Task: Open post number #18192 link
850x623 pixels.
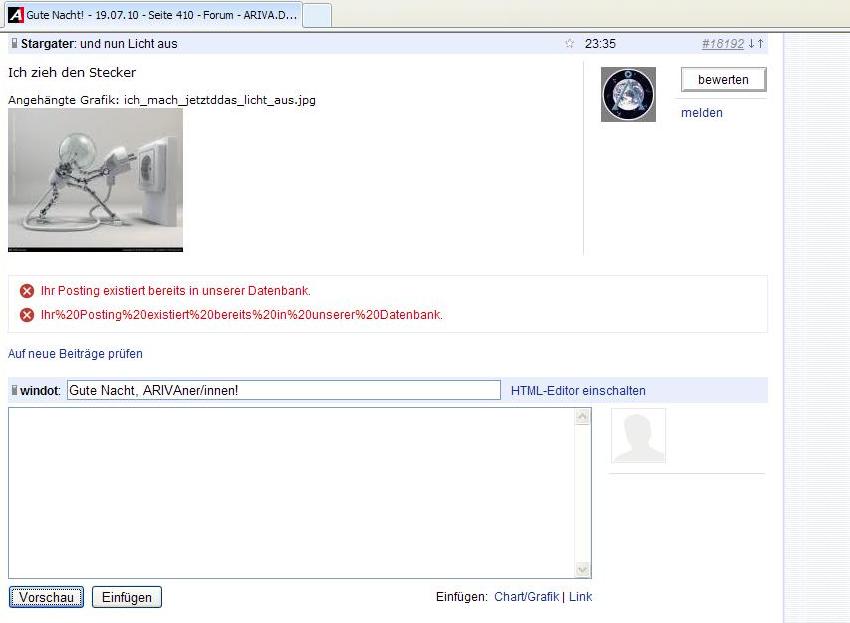Action: [722, 44]
